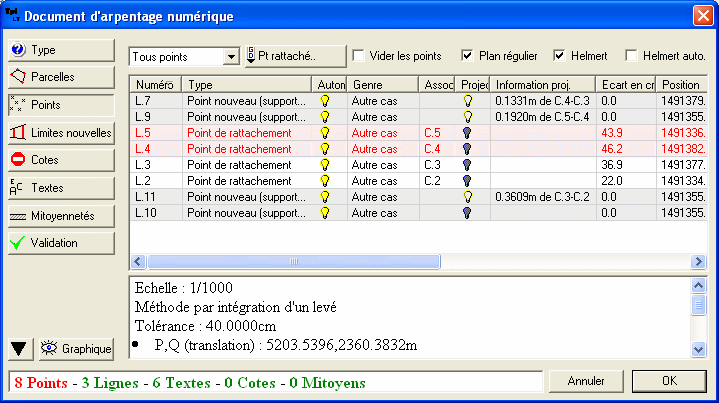
Task: Click the dark projection bulb in row L.5
Action: coord(467,133)
